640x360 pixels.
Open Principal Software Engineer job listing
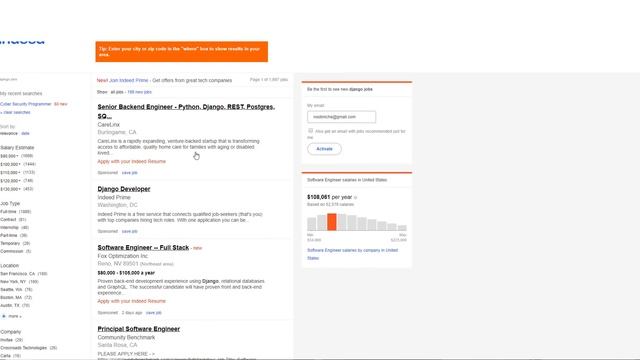point(139,329)
